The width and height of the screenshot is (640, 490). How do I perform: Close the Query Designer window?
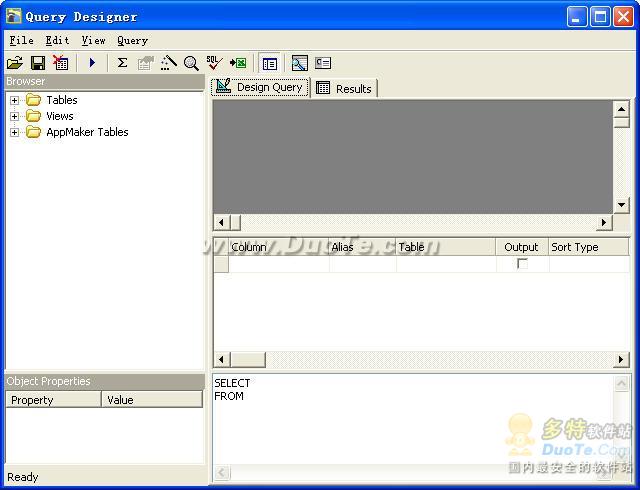(x=624, y=17)
